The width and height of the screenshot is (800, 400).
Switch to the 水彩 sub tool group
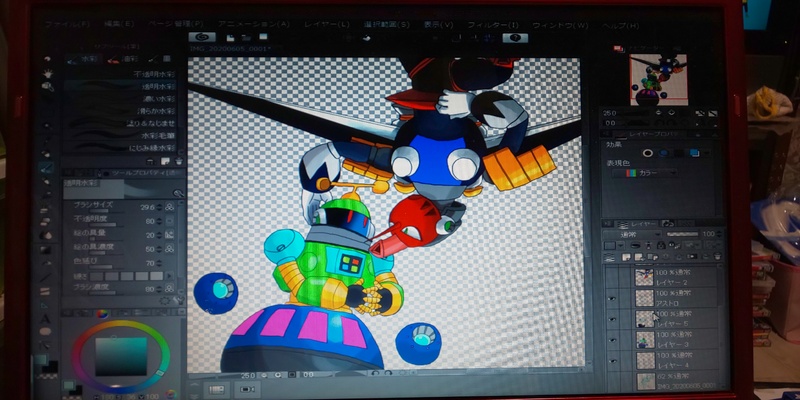(83, 59)
